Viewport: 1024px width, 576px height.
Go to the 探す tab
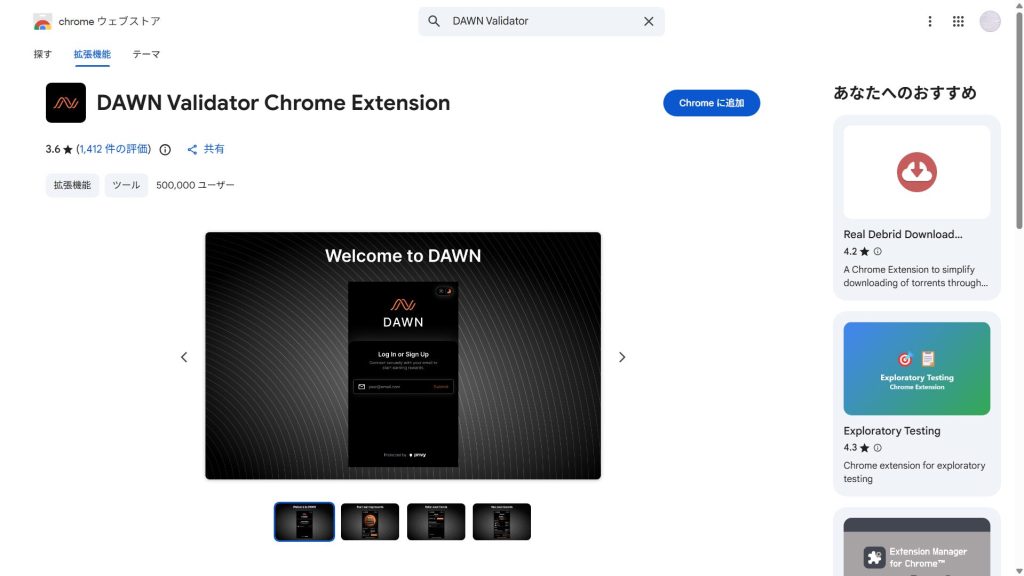click(x=42, y=54)
